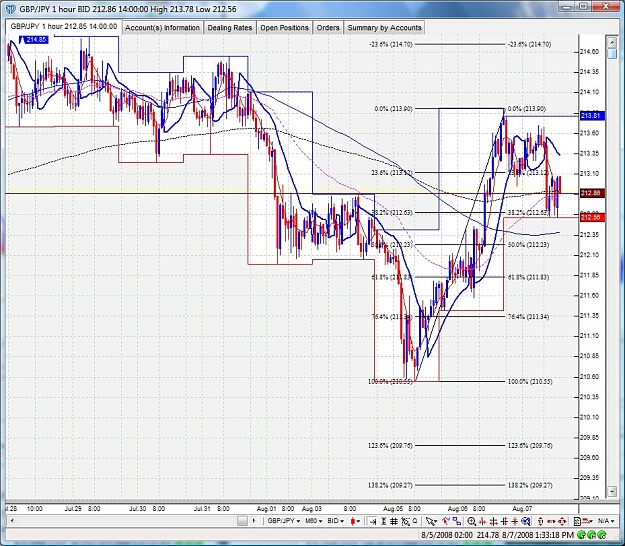
Task: Close the GBP/JPY chart window
Action: (606, 7)
